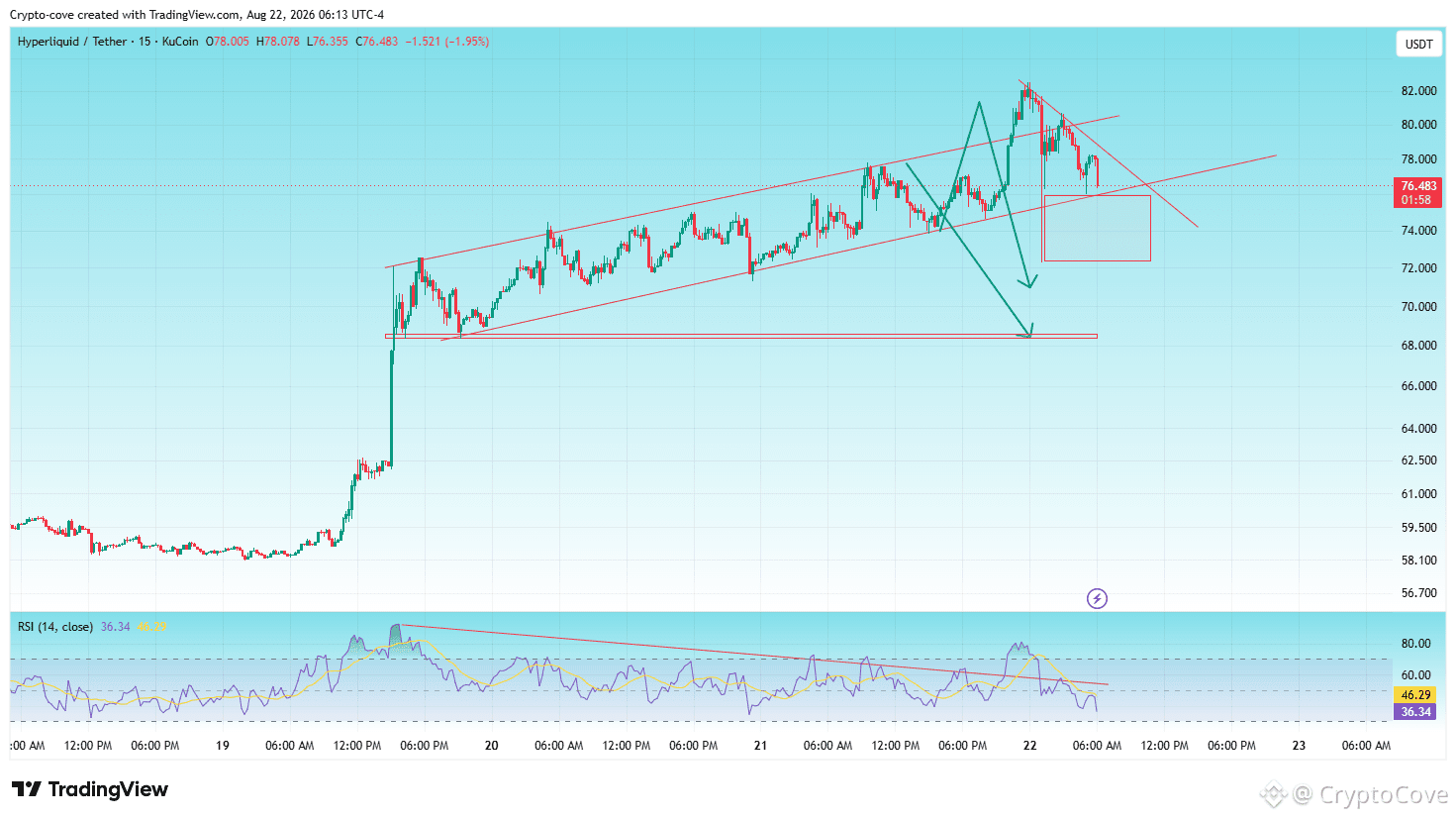
Task: Open the lightning bolt event marker
Action: (x=1097, y=598)
